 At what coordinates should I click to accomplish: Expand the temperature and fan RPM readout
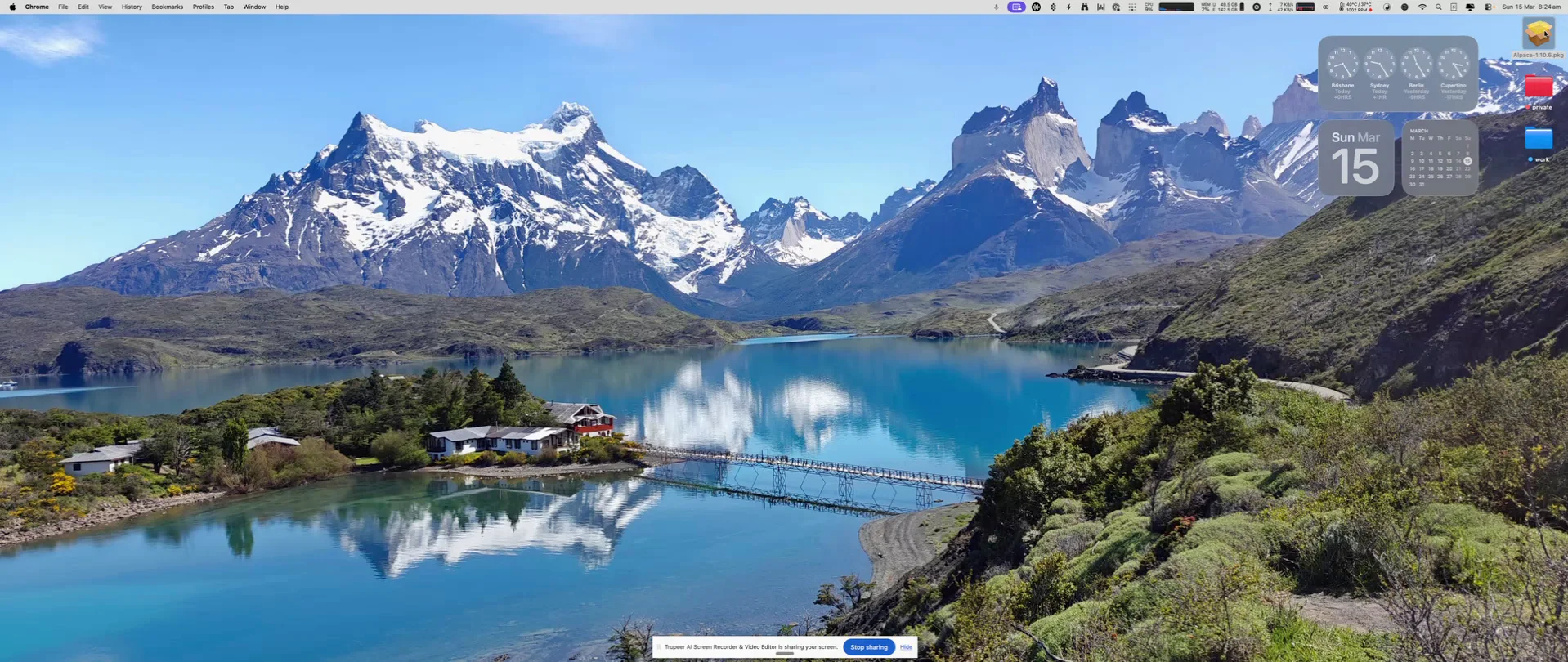tap(1358, 7)
